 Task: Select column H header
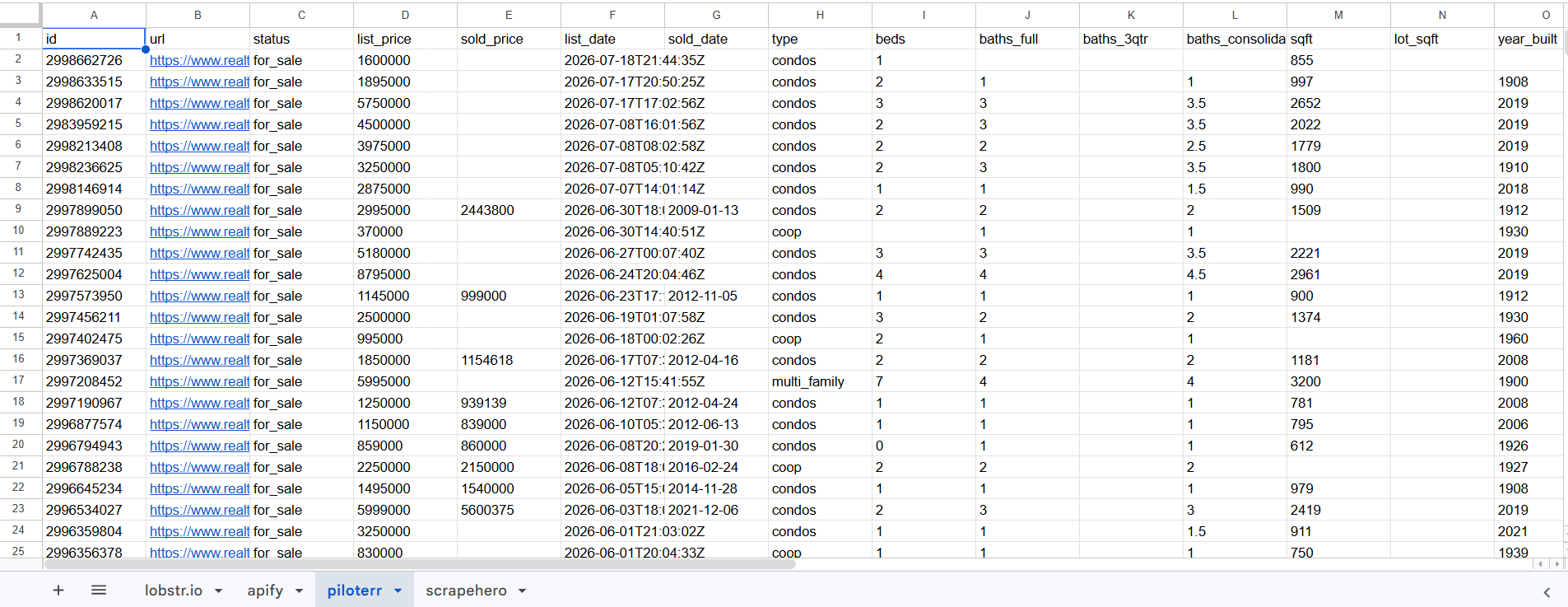tap(820, 15)
